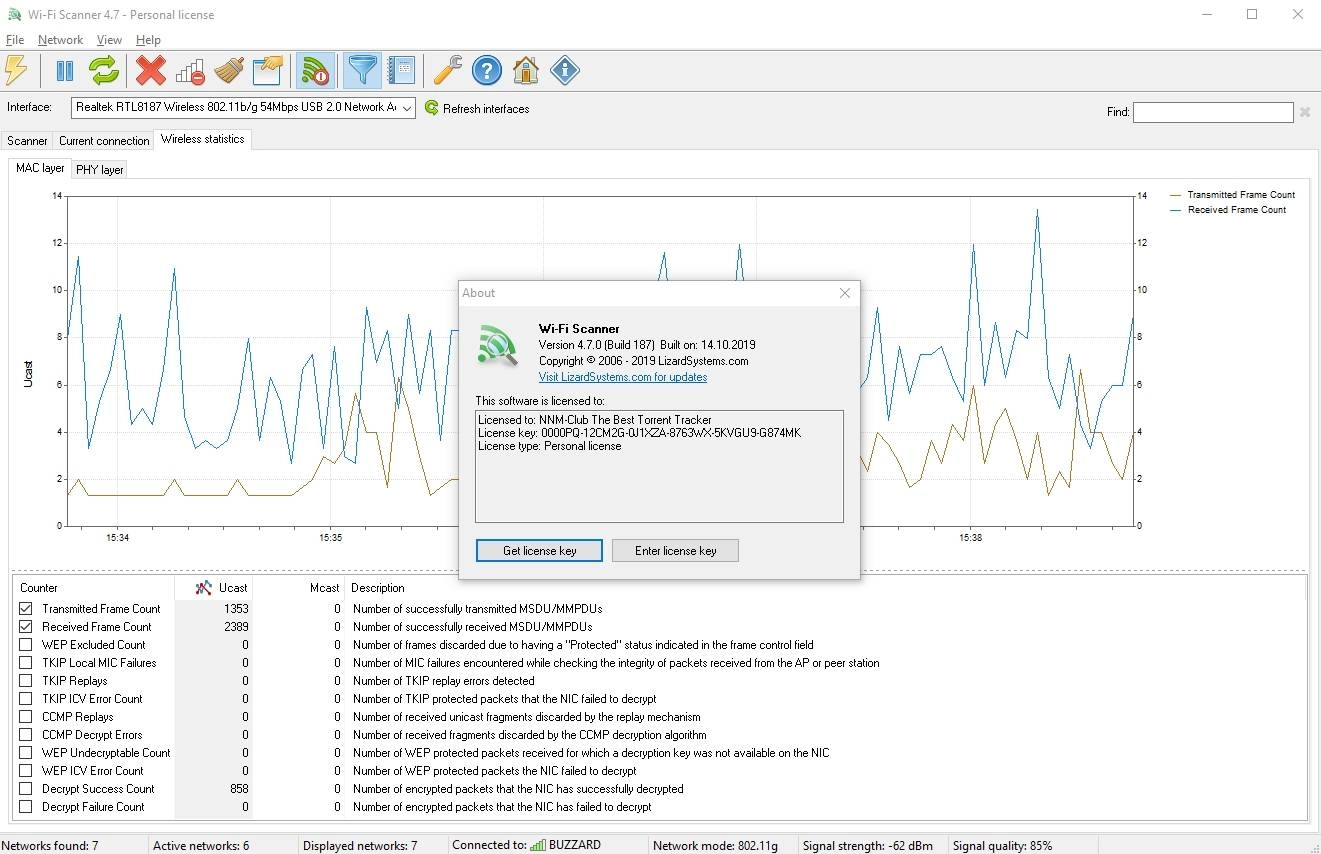This screenshot has height=854, width=1321.
Task: Click the window with pointing hand icon
Action: tap(268, 70)
